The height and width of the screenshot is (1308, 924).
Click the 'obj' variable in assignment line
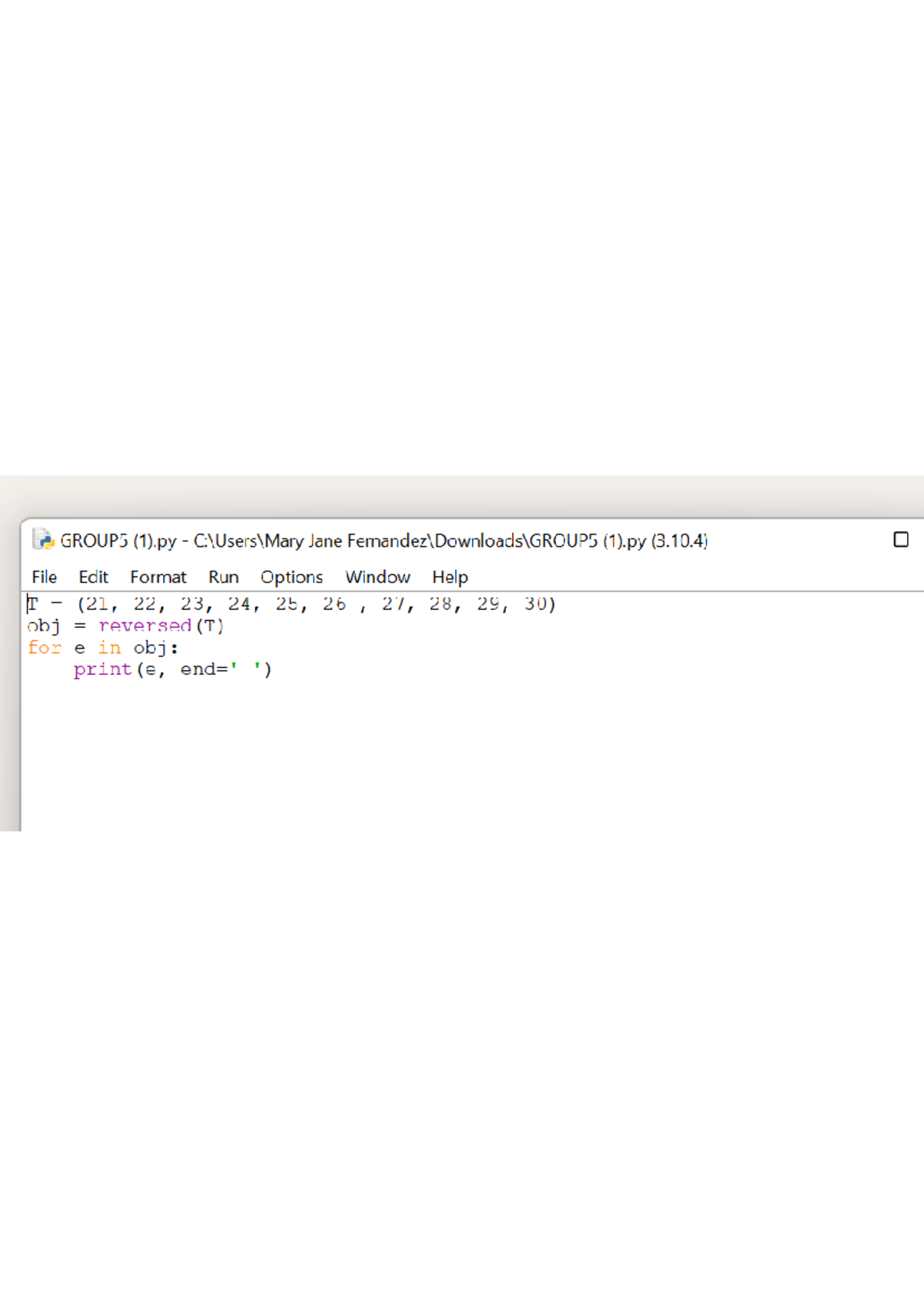43,626
